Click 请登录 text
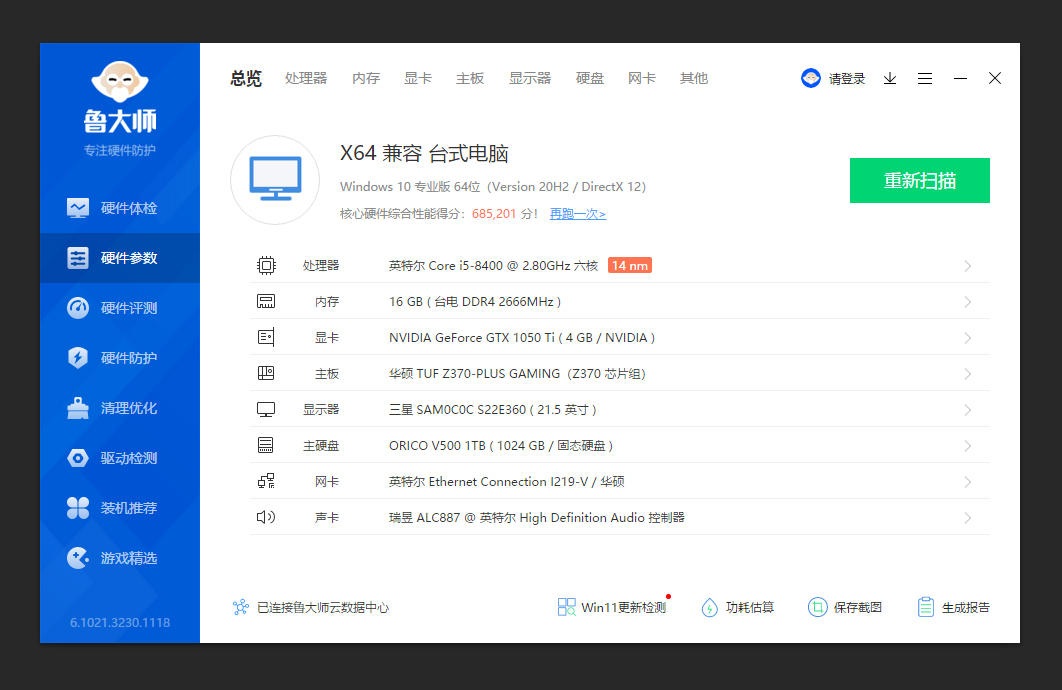The height and width of the screenshot is (690, 1062). pos(847,79)
